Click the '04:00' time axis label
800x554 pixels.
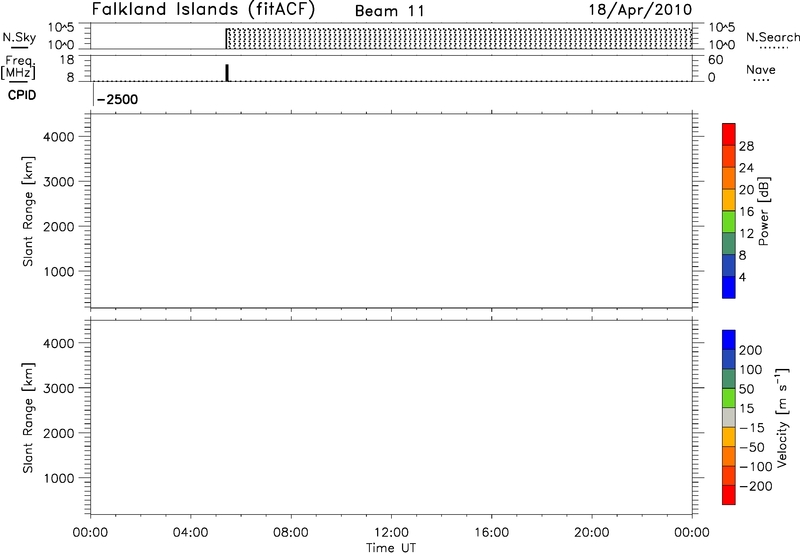click(x=190, y=533)
